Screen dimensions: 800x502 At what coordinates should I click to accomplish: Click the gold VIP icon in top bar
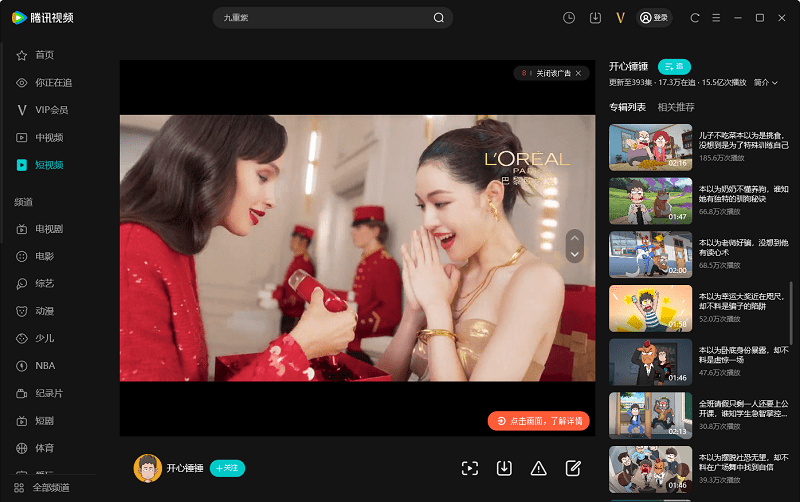tap(621, 18)
